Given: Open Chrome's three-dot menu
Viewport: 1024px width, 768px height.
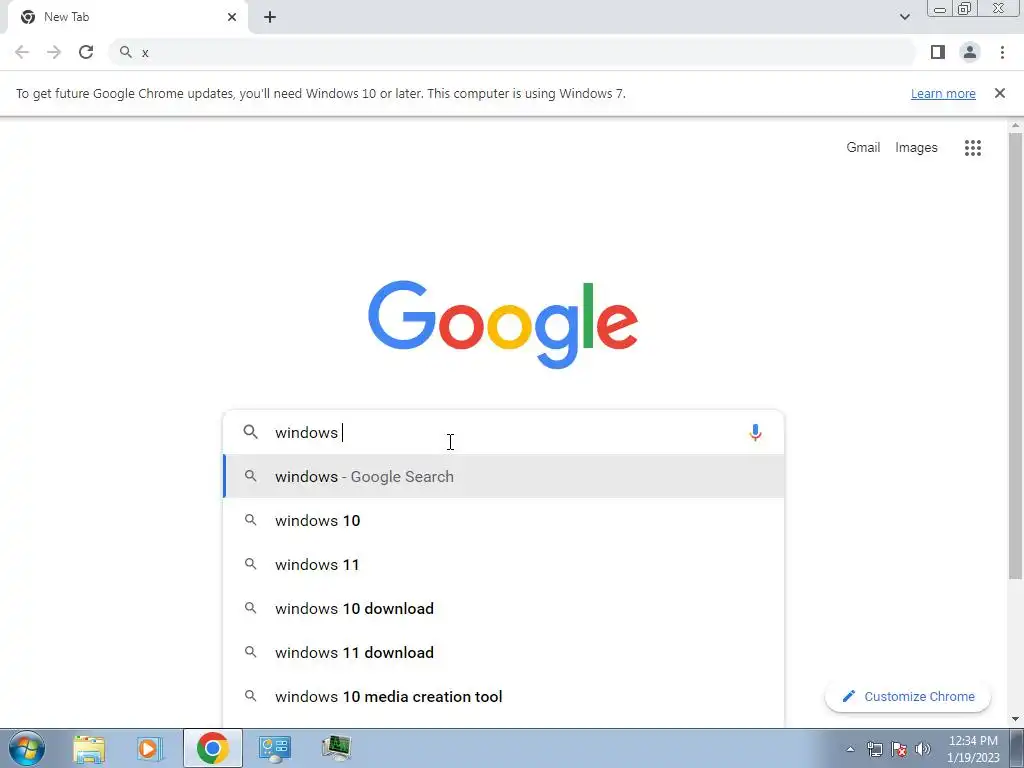Looking at the screenshot, I should [x=1002, y=52].
